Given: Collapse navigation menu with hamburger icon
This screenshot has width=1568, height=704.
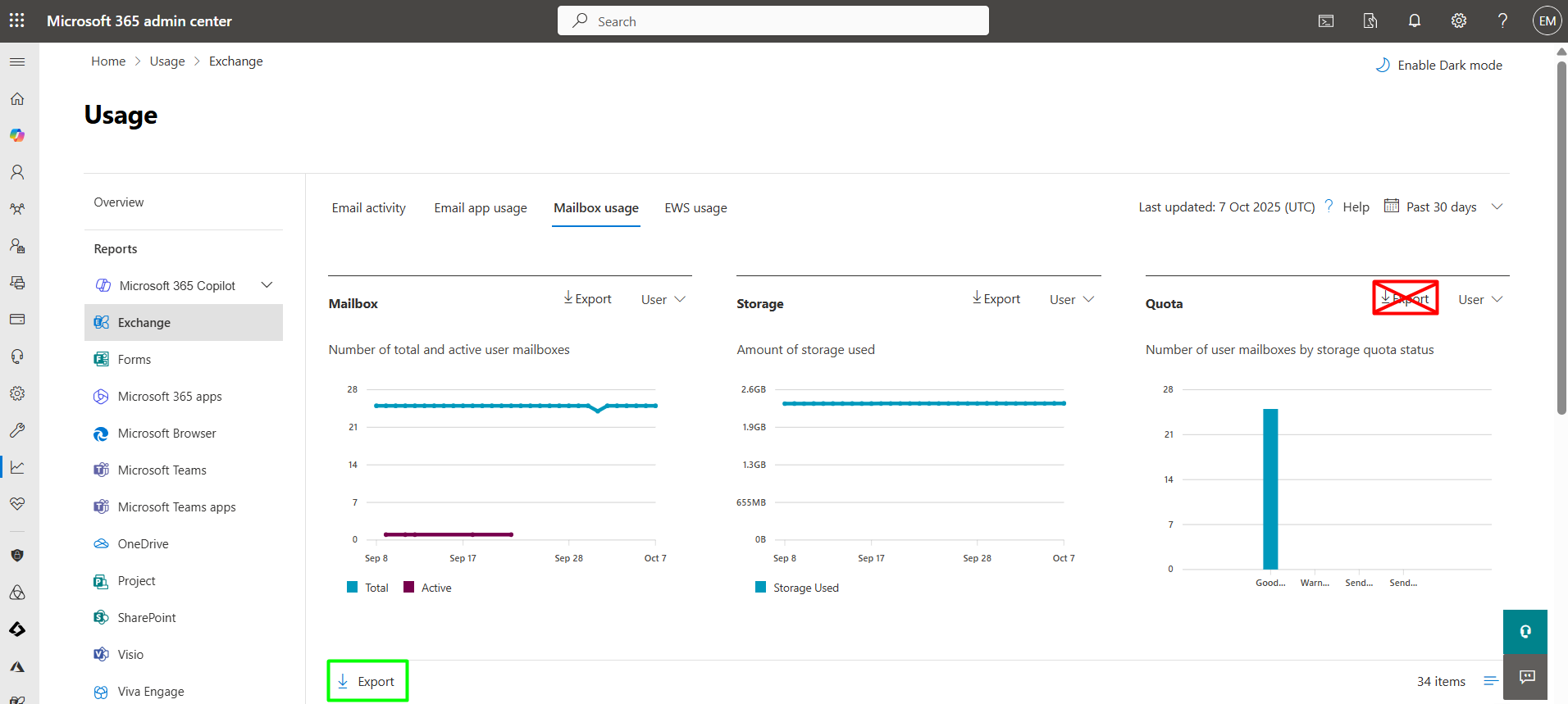Looking at the screenshot, I should tap(17, 61).
